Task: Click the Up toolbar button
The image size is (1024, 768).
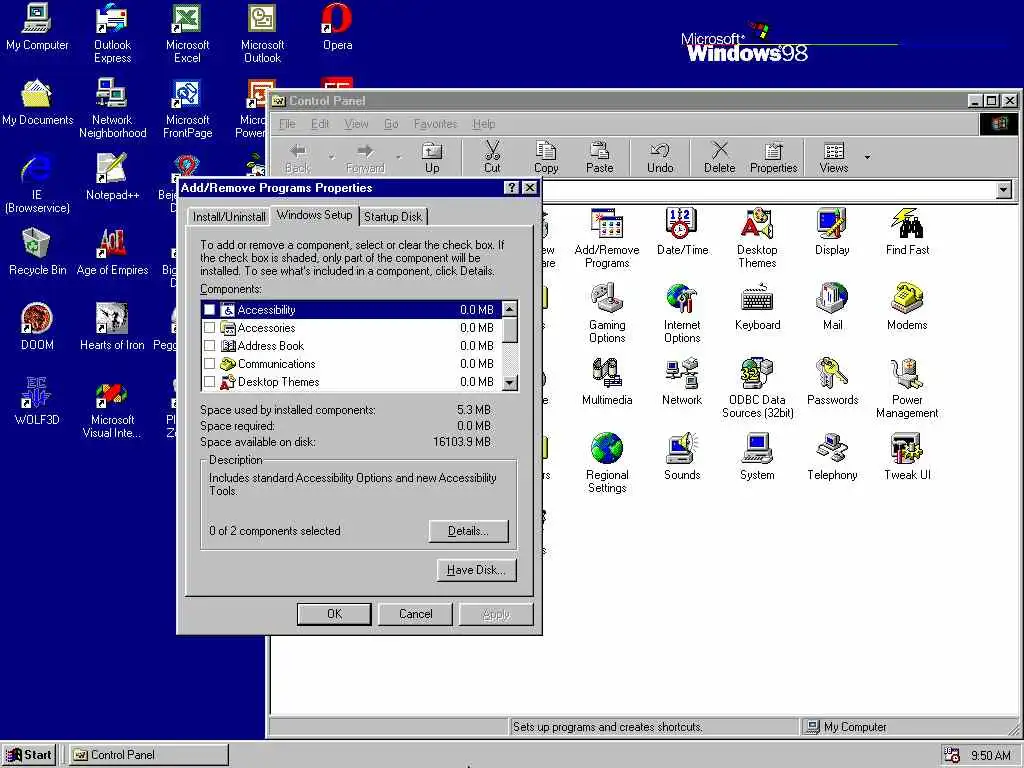Action: pyautogui.click(x=432, y=158)
